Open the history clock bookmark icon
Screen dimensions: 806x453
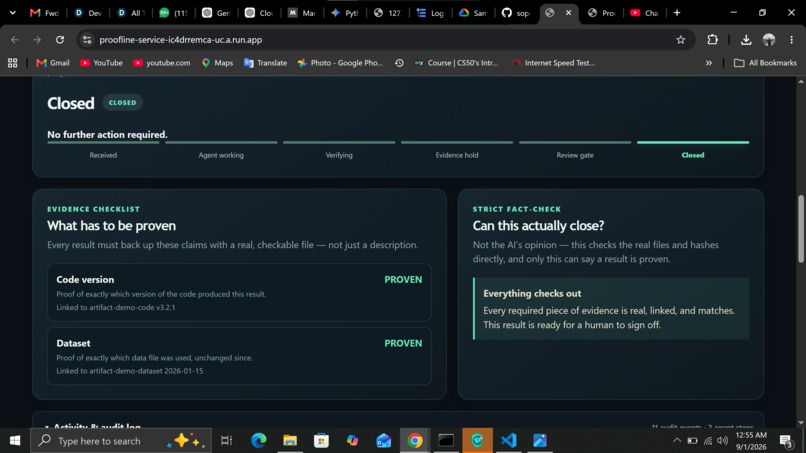pyautogui.click(x=399, y=63)
